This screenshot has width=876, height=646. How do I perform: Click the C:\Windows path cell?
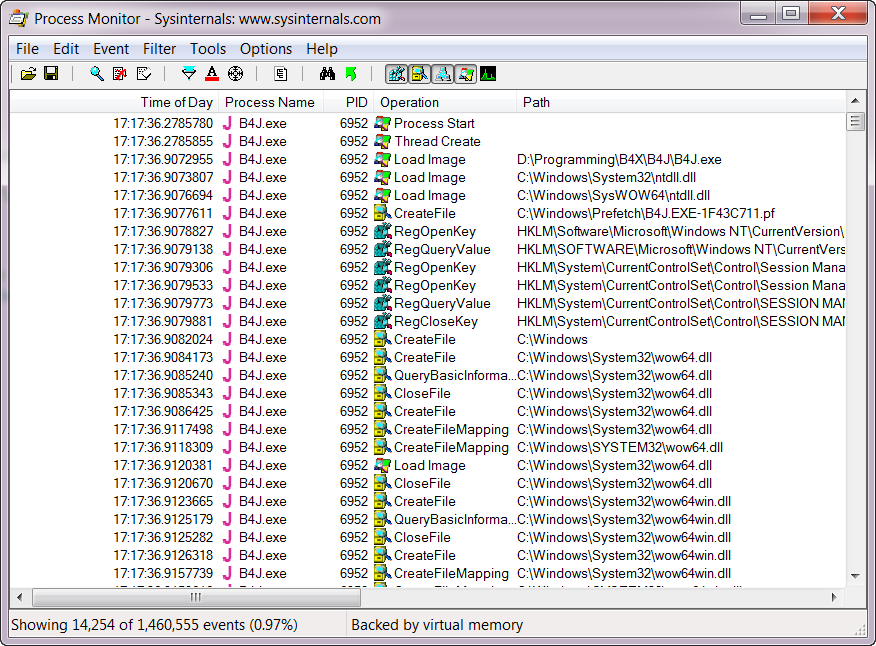[x=552, y=340]
